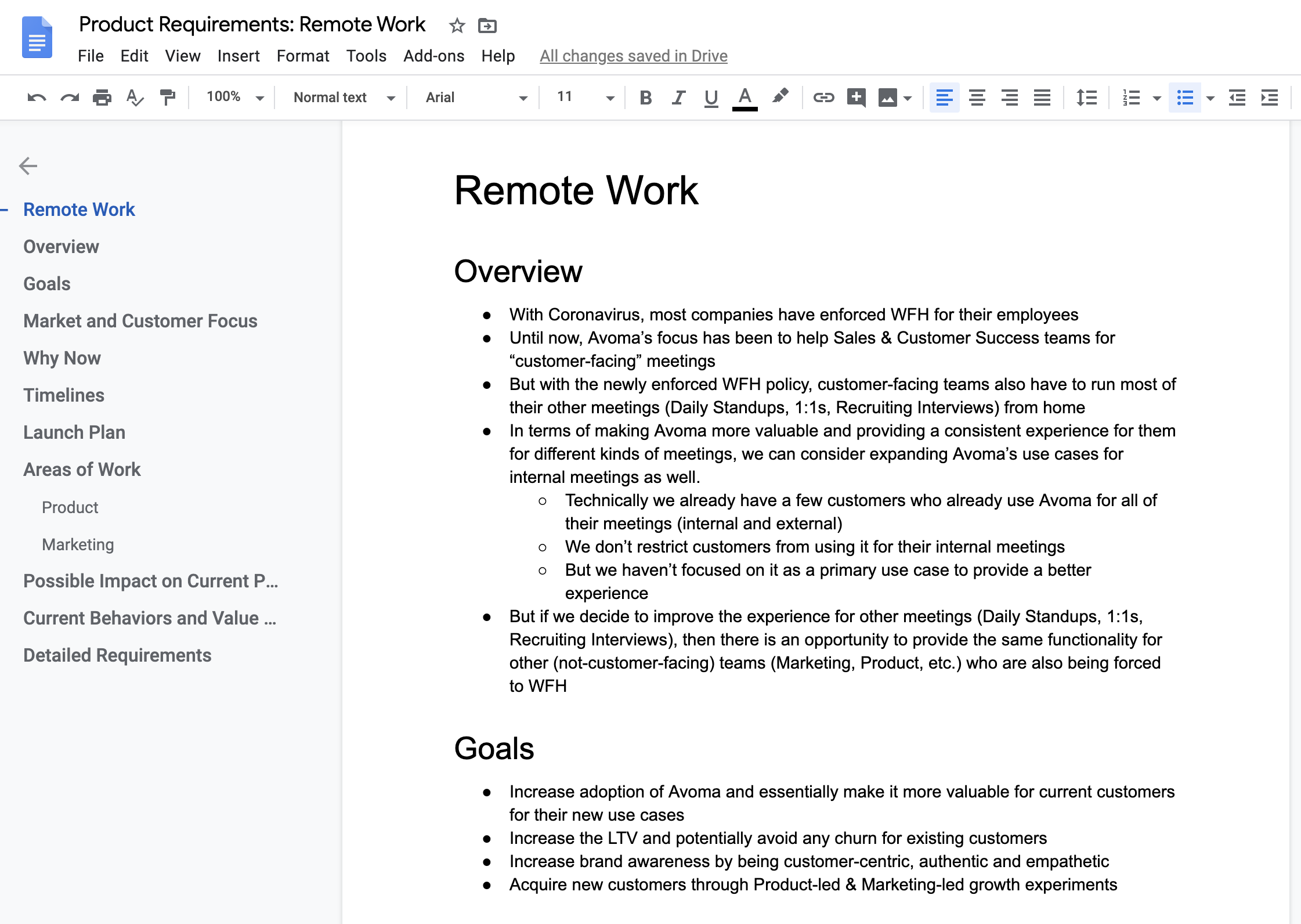1301x924 pixels.
Task: Open the font size 11 dropdown
Action: tap(585, 98)
